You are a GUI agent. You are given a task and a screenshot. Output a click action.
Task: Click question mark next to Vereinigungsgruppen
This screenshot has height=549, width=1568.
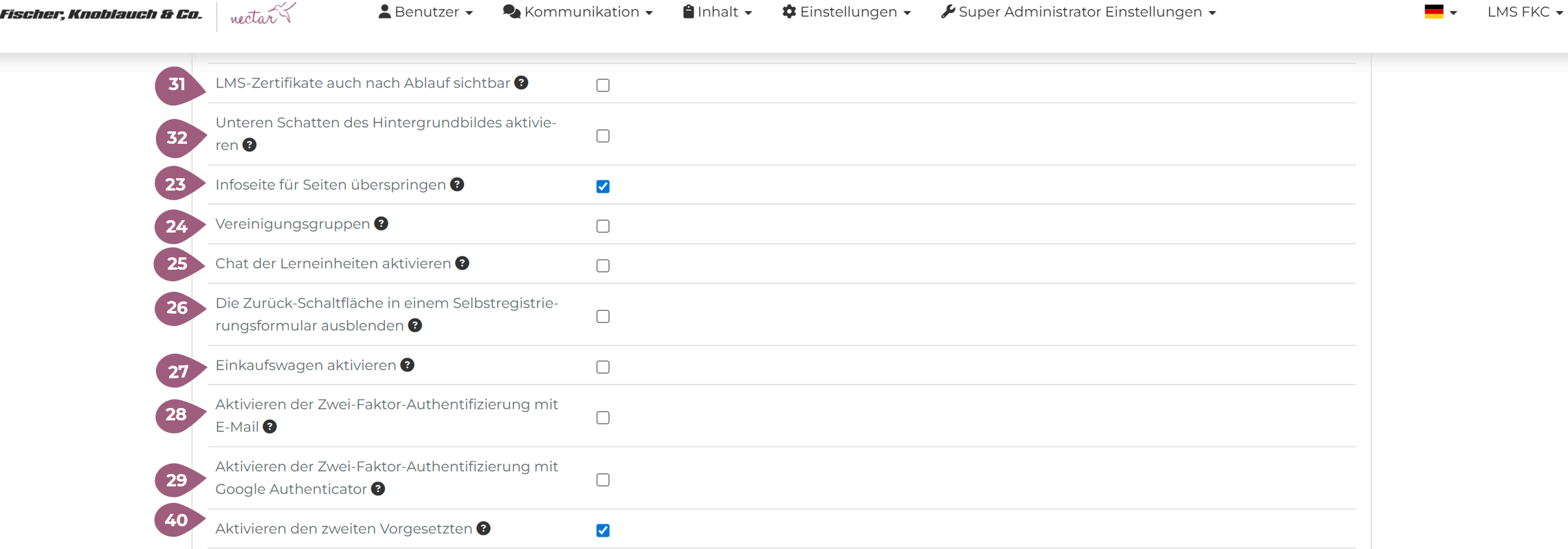(x=382, y=224)
